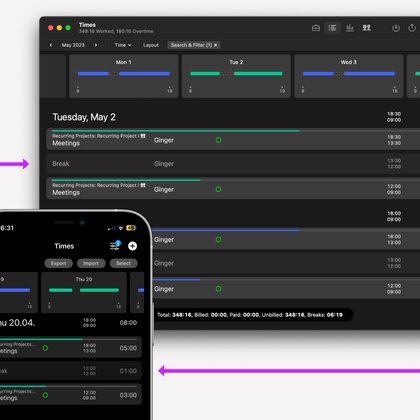Select Meetings entry 12:00–09:00 under Tuesday
The image size is (420, 420).
pyautogui.click(x=233, y=189)
